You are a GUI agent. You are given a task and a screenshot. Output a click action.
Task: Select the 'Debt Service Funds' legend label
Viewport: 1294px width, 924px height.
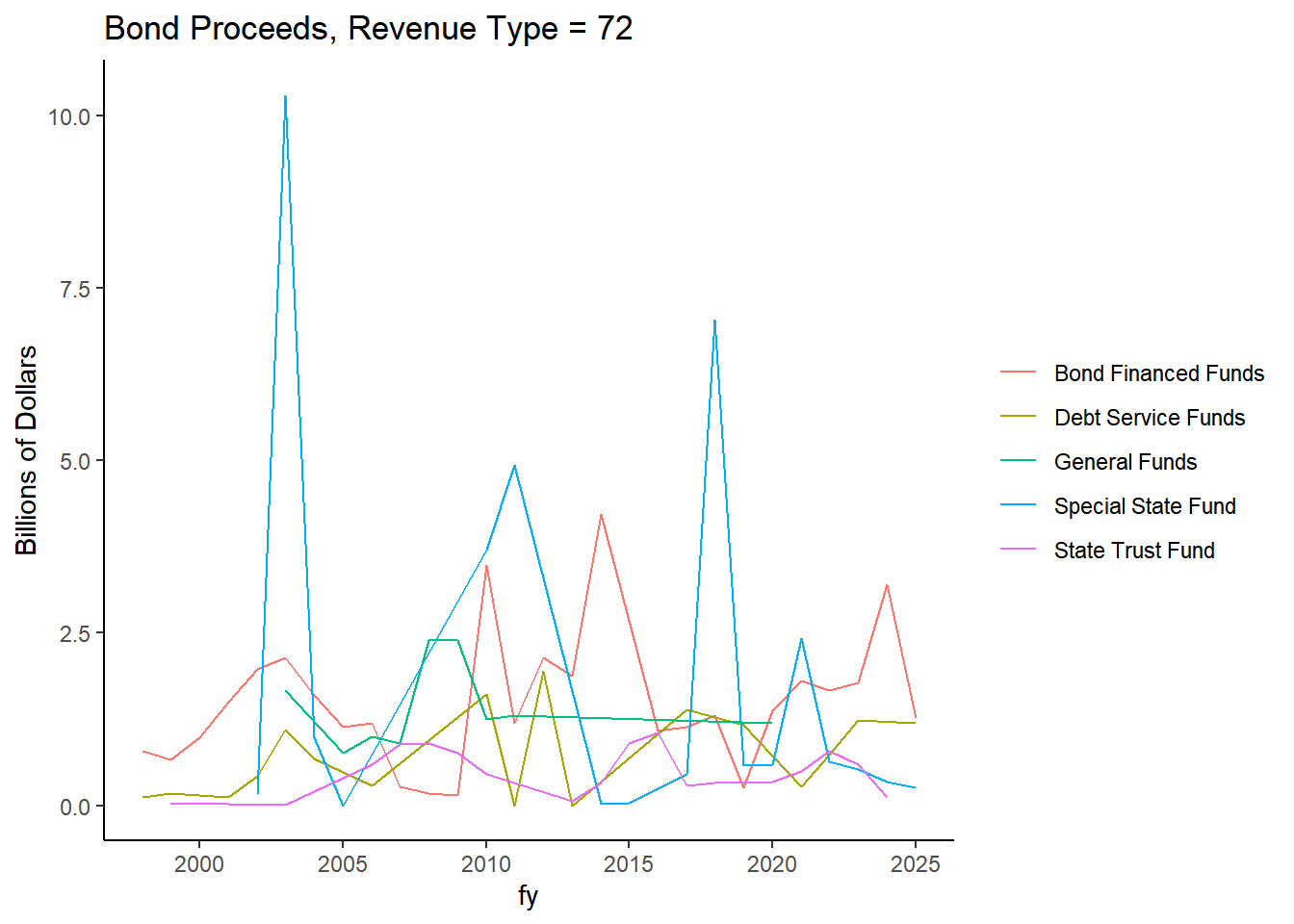(x=1150, y=418)
